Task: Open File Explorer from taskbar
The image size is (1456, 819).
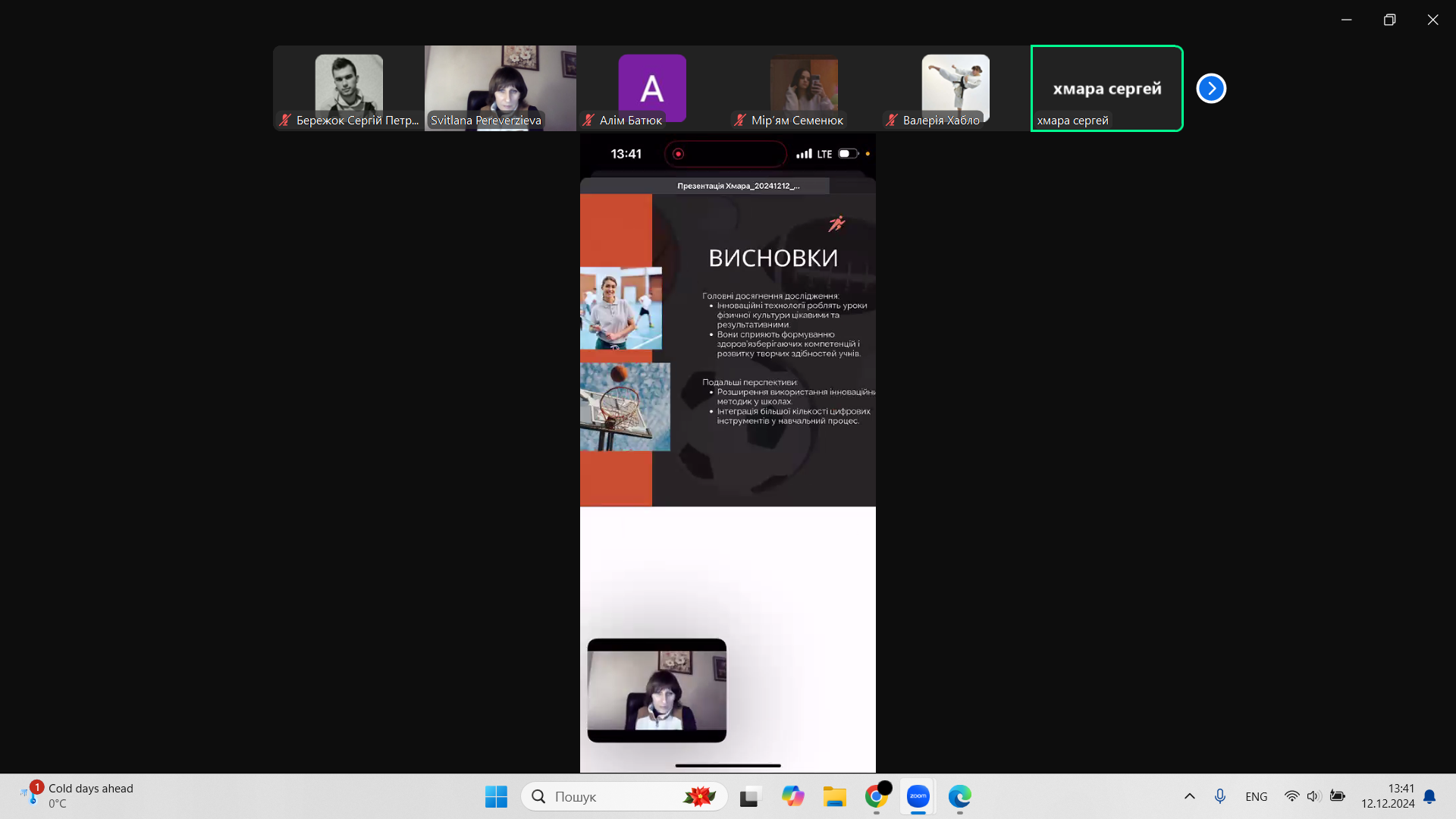Action: [x=834, y=796]
